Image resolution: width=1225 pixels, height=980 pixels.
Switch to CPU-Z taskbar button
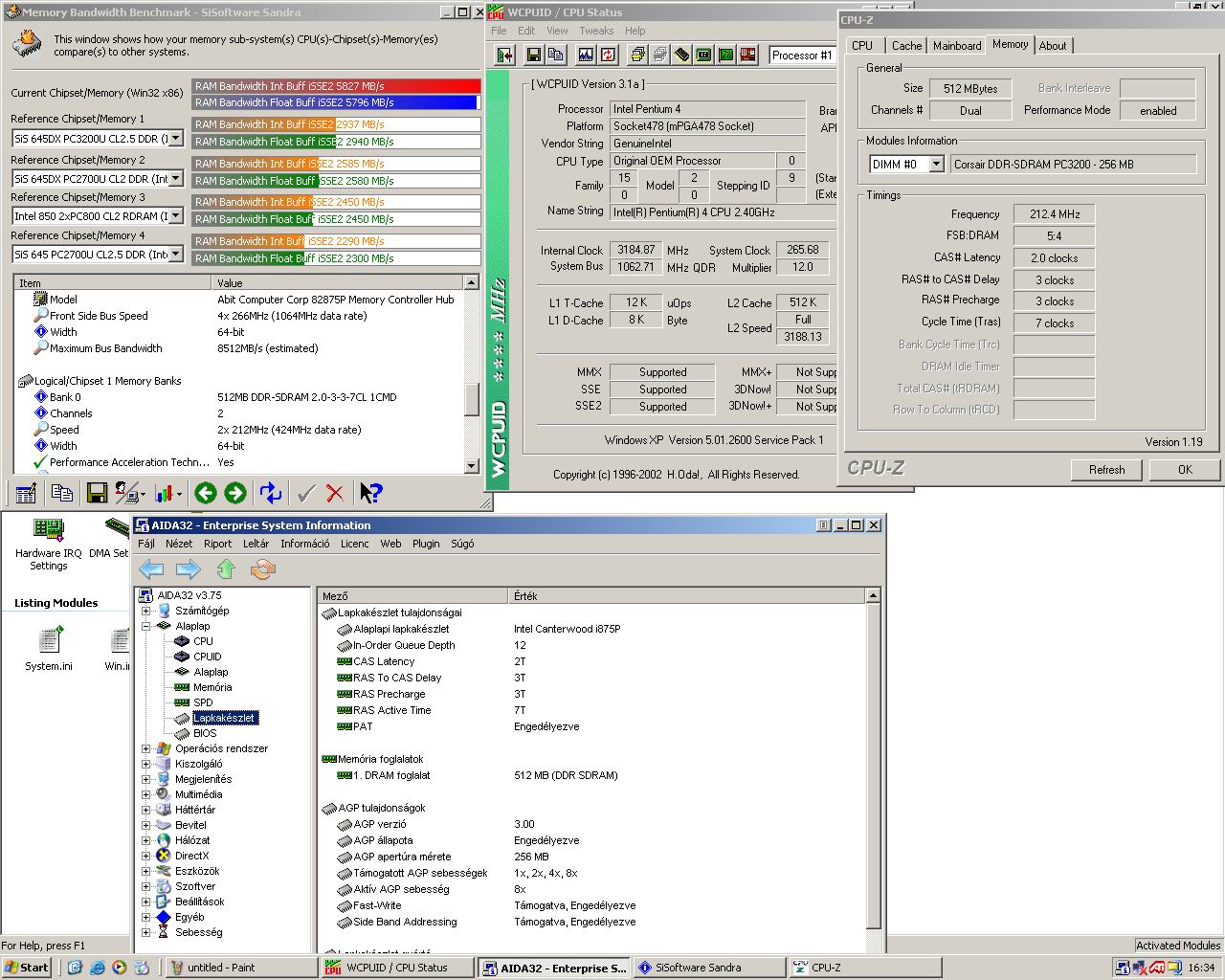click(x=864, y=968)
